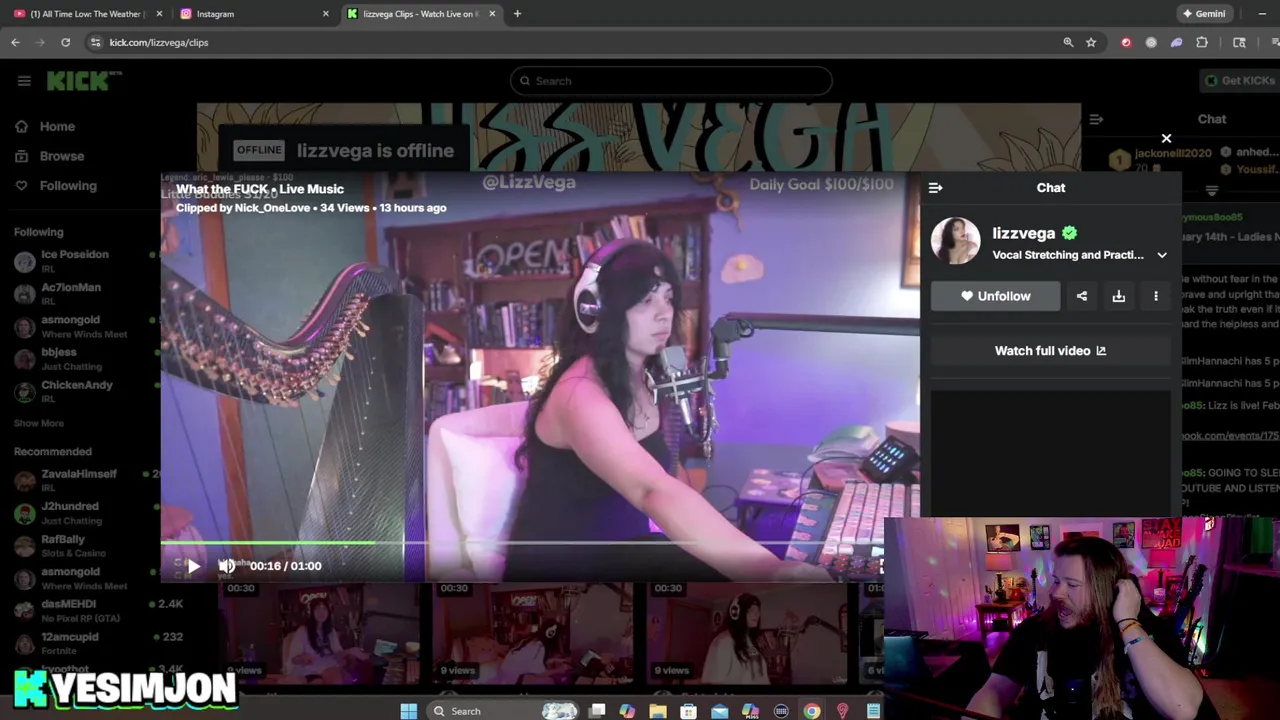Collapse background chat panel arrow icon
This screenshot has height=720, width=1280.
(x=1096, y=119)
